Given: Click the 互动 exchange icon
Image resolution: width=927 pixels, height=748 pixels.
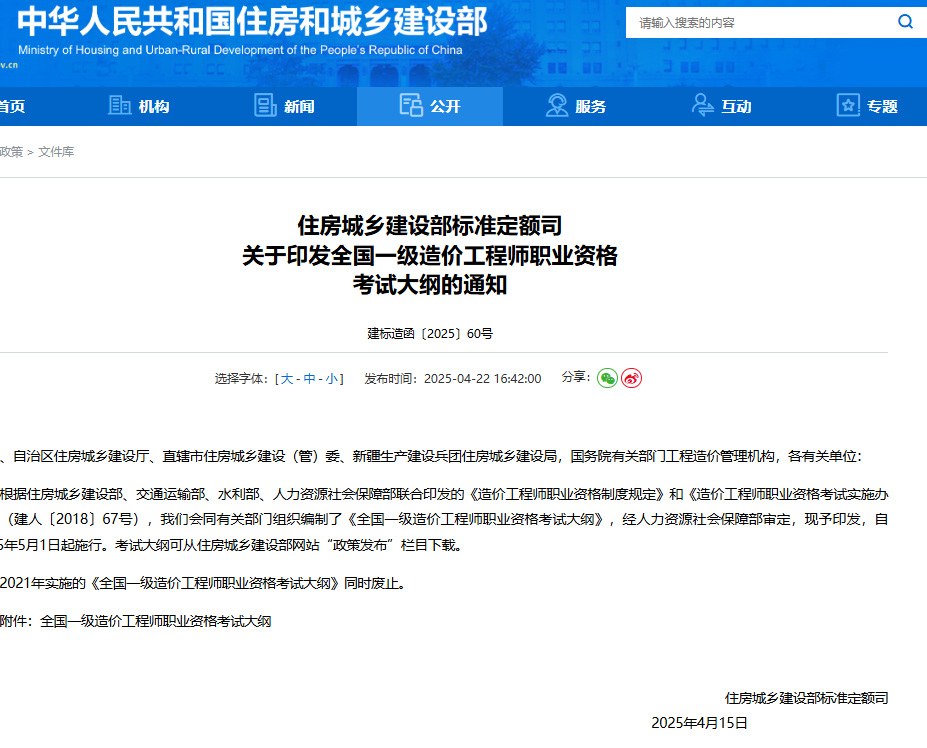Looking at the screenshot, I should [702, 106].
